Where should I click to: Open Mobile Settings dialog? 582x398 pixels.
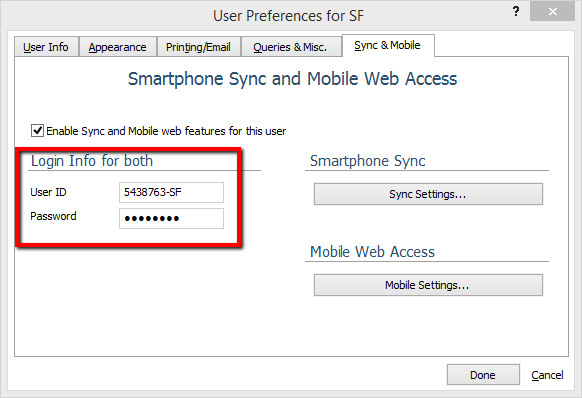[x=428, y=285]
